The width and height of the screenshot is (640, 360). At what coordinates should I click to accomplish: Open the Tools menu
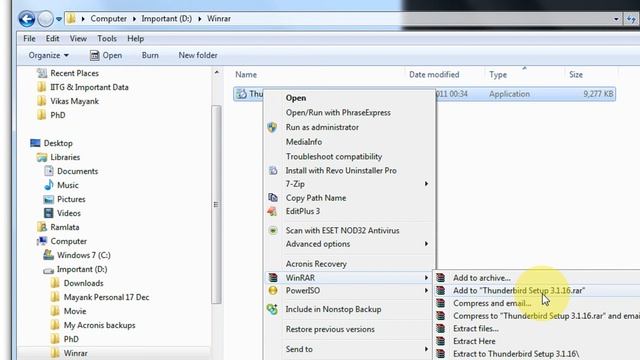point(107,39)
